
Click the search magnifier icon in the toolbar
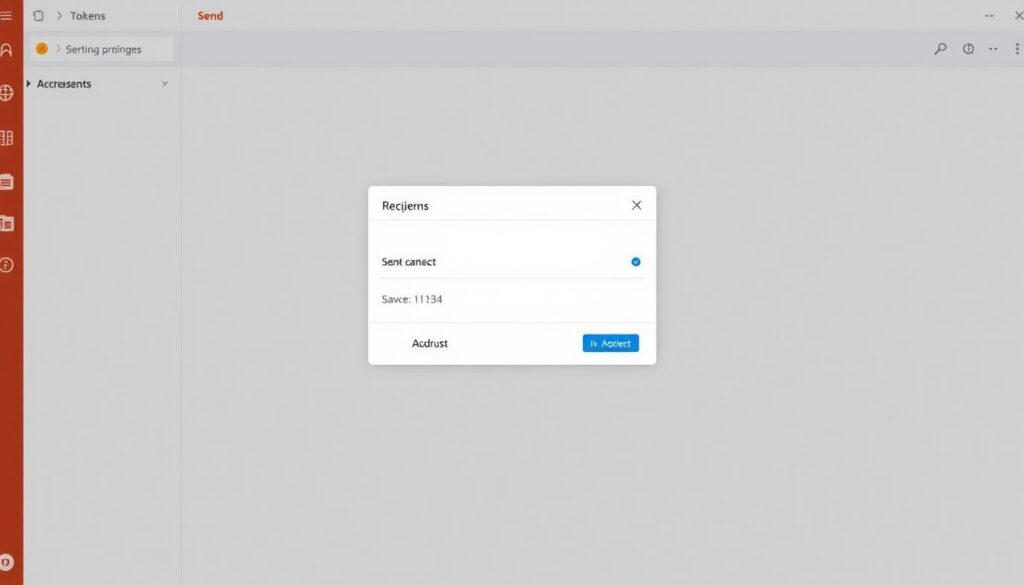click(940, 49)
